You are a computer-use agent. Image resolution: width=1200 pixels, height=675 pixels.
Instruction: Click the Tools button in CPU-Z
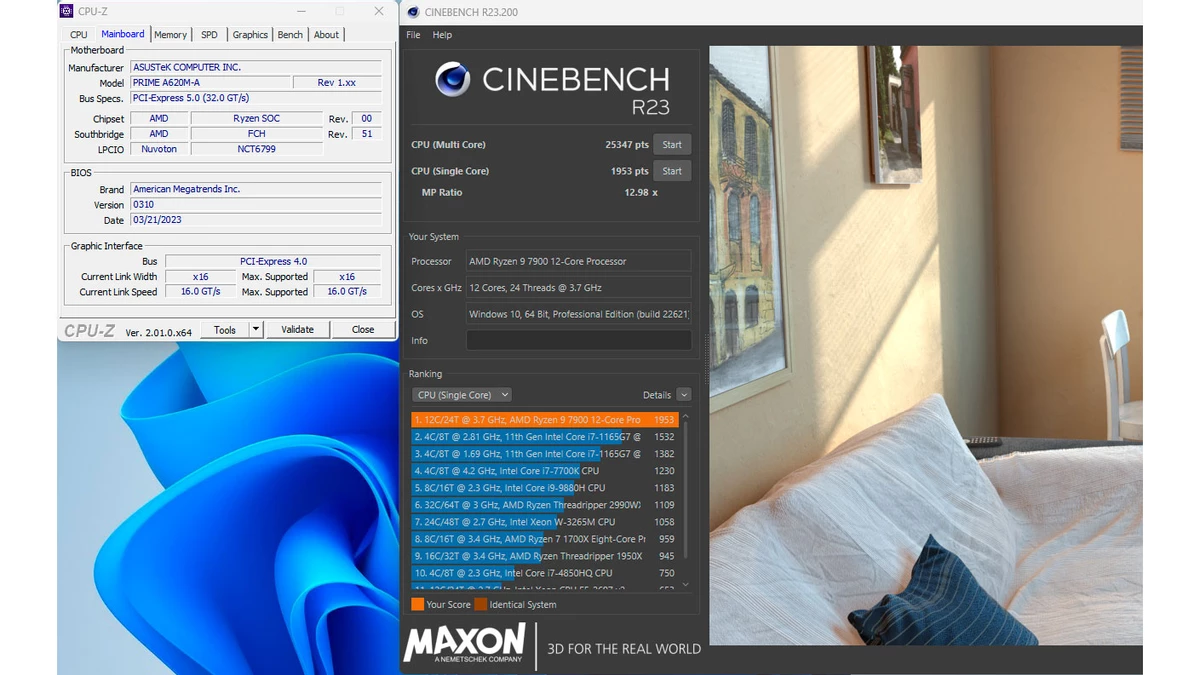(x=225, y=330)
